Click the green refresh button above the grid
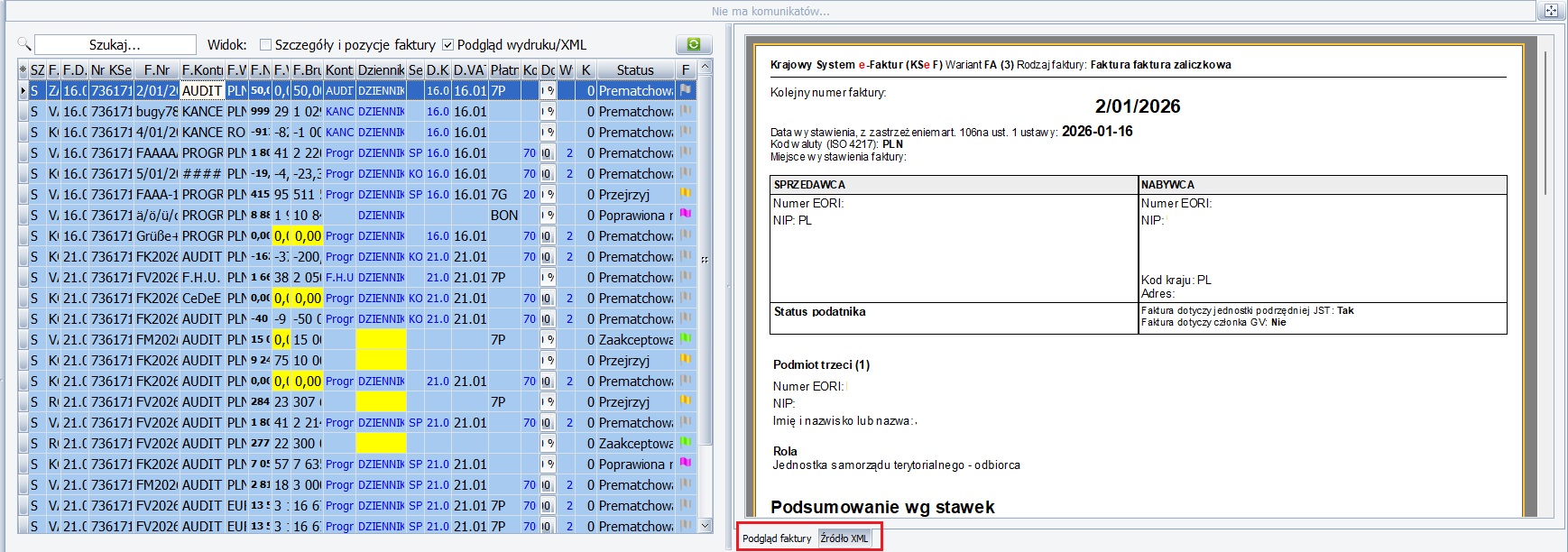Viewport: 1568px width, 552px height. (693, 44)
